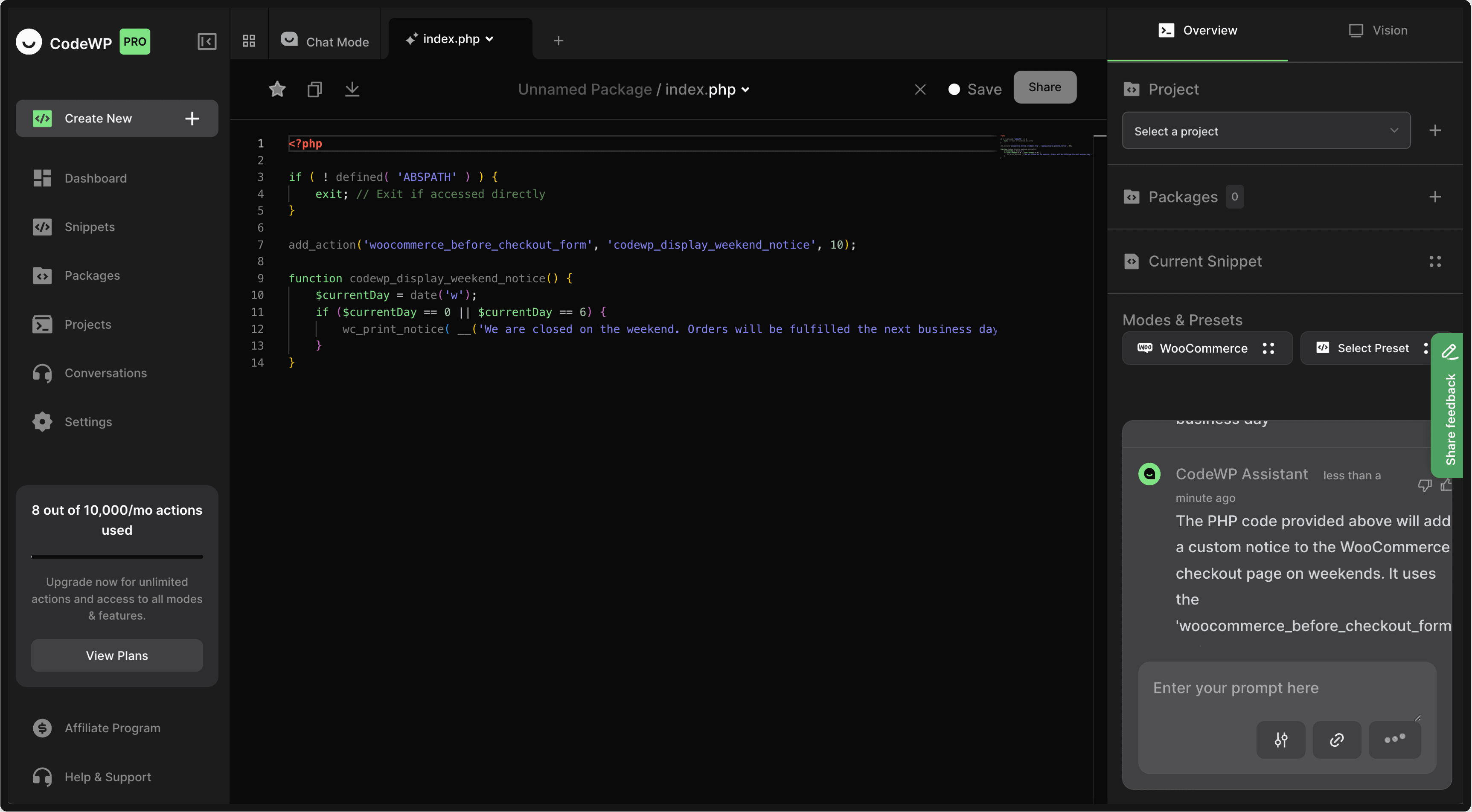1472x812 pixels.
Task: Click function codewp_display_weekend_notice line
Action: (x=430, y=278)
